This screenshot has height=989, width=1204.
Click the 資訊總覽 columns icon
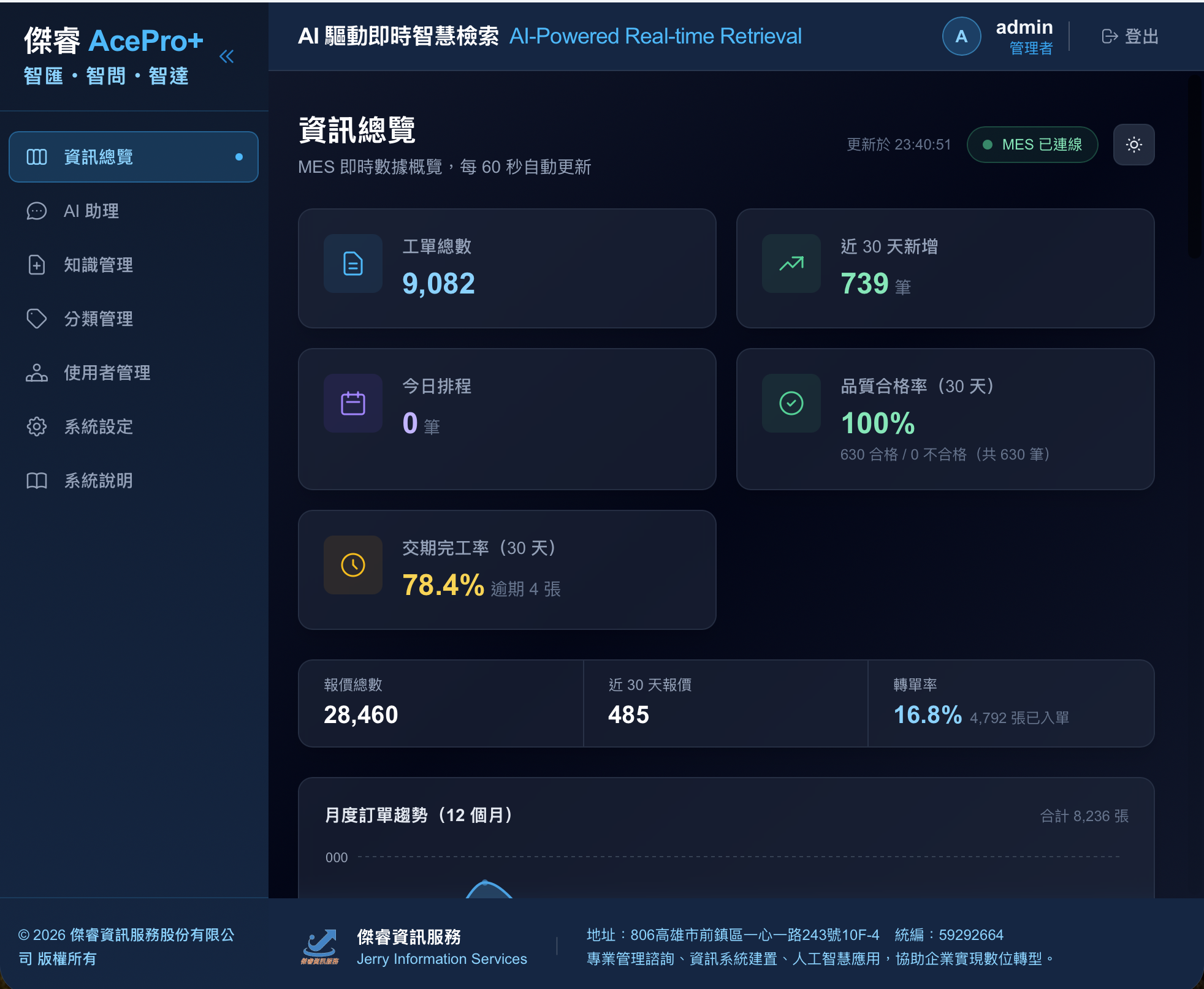(37, 157)
